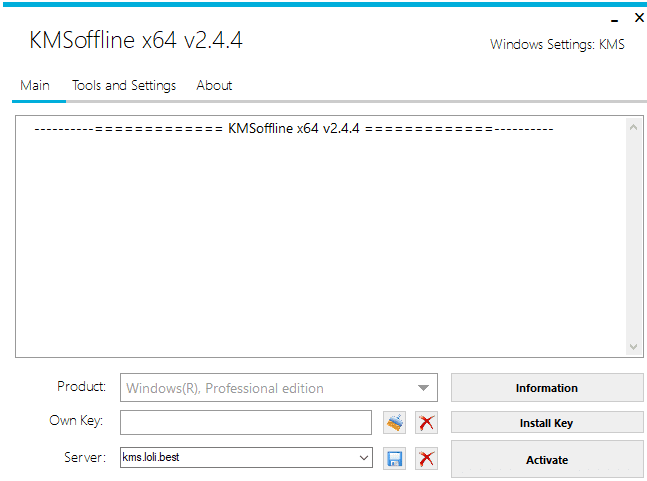Click the paste key broom icon beside Own Key
647x481 pixels.
point(394,422)
